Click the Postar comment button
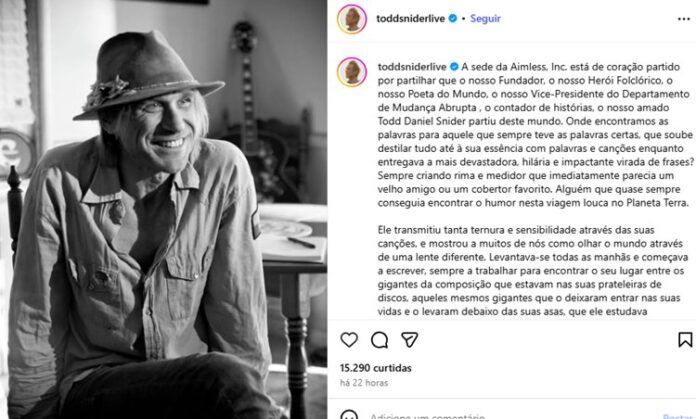696x419 pixels. [x=677, y=416]
